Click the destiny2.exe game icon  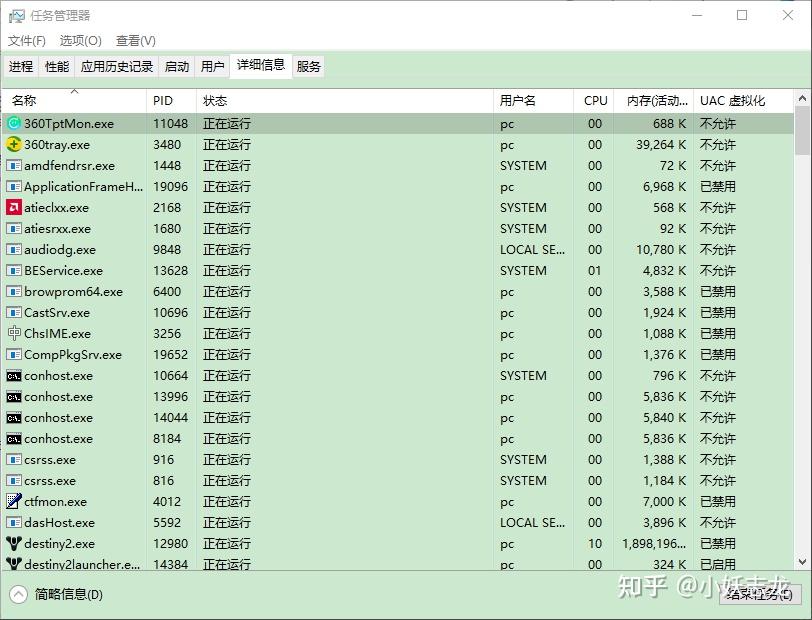pyautogui.click(x=14, y=543)
